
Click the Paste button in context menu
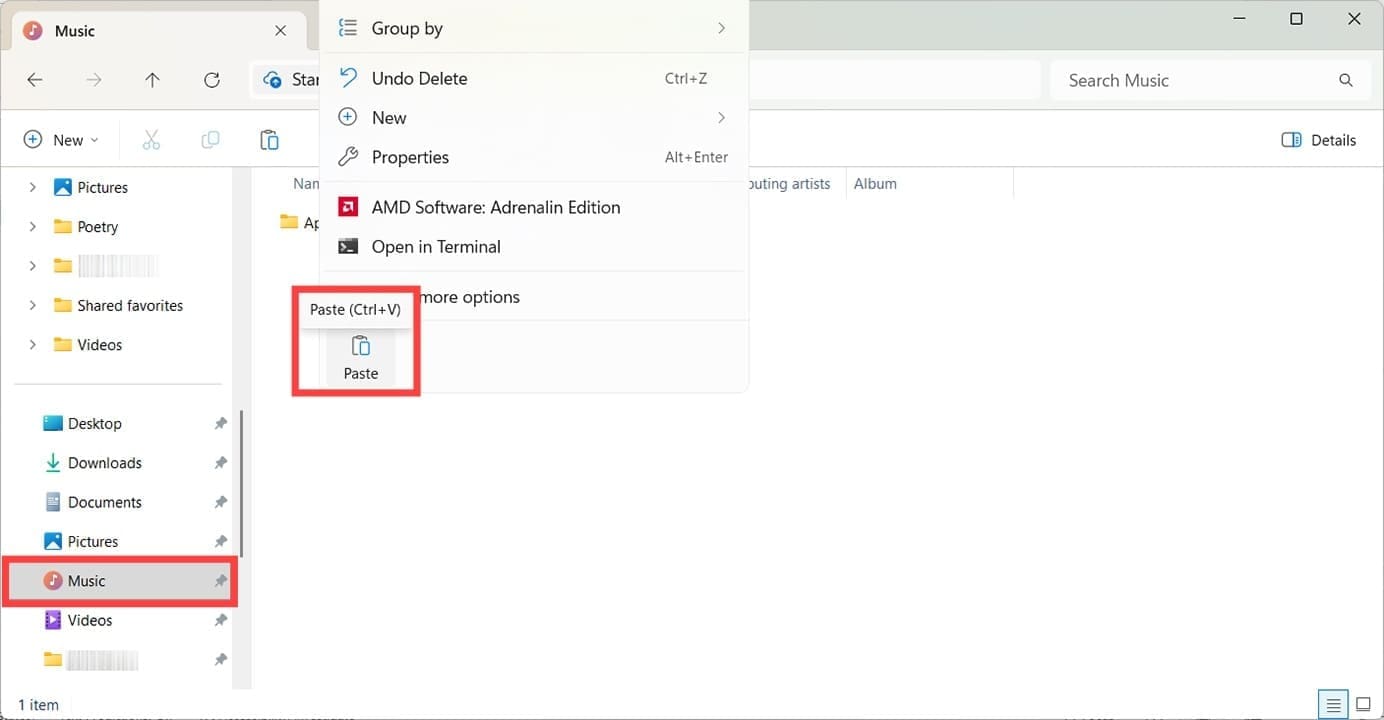point(361,358)
